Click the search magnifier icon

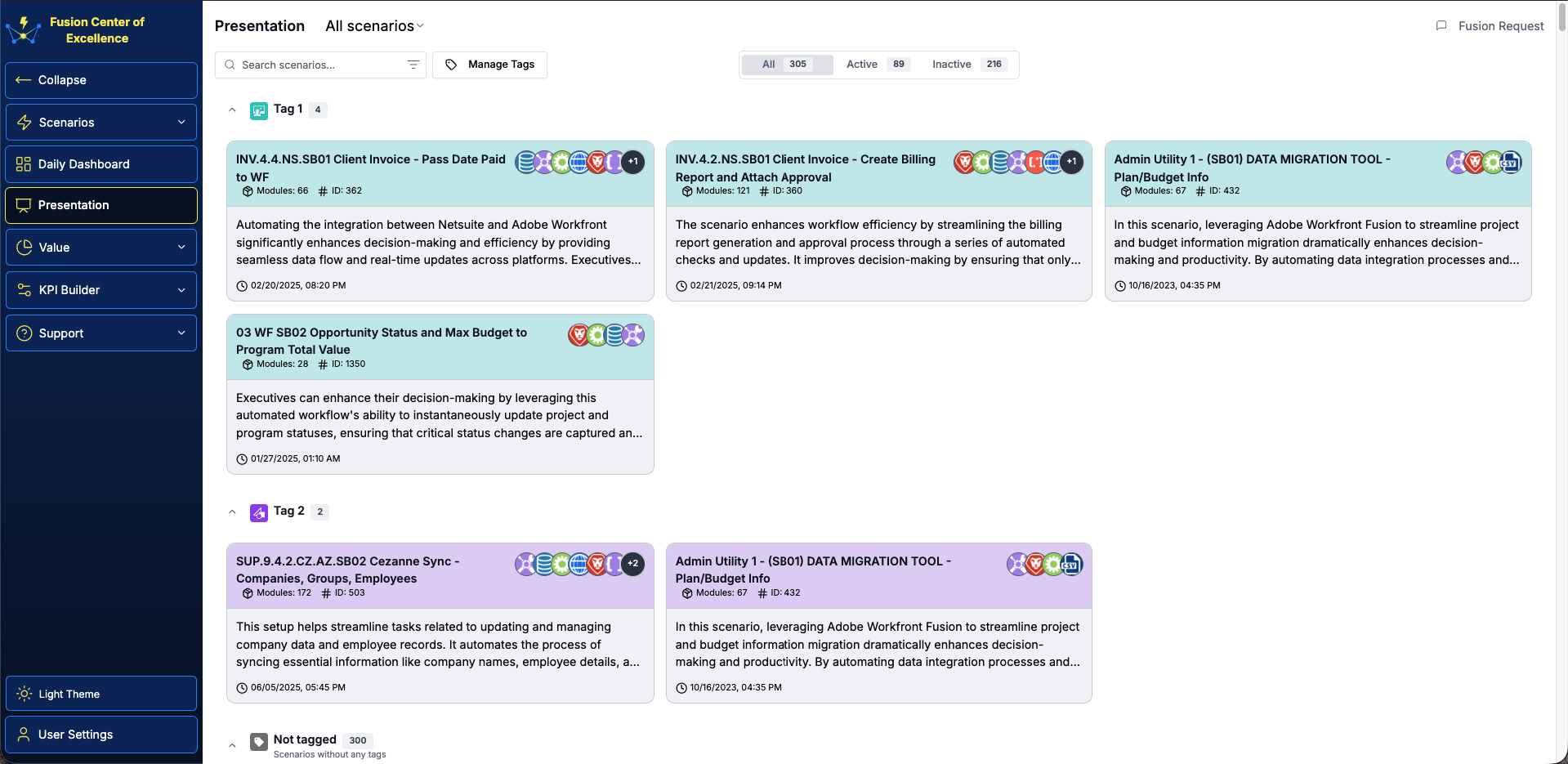coord(230,65)
